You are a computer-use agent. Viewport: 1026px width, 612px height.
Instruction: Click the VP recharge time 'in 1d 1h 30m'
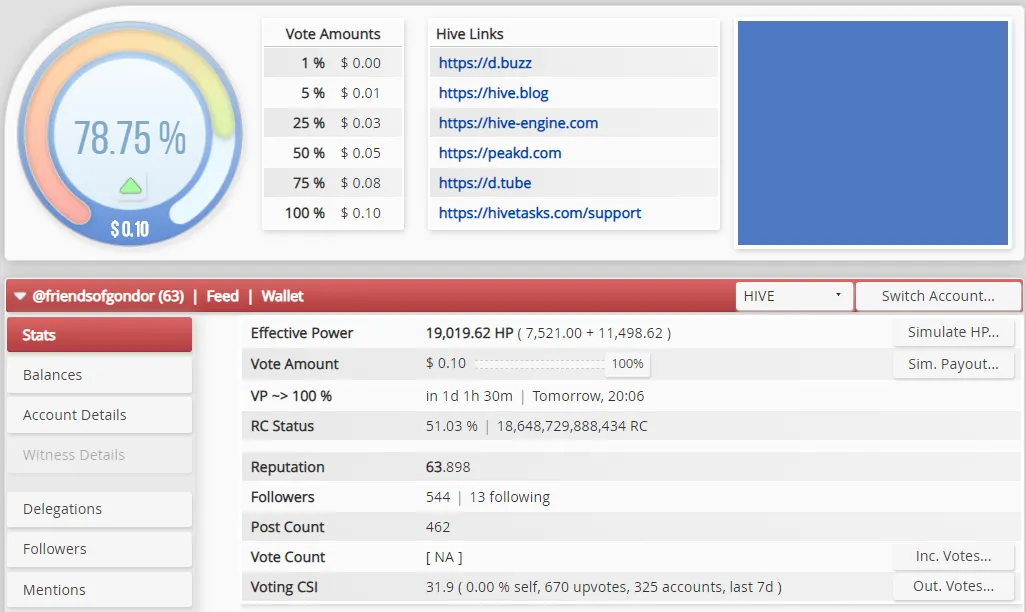469,397
